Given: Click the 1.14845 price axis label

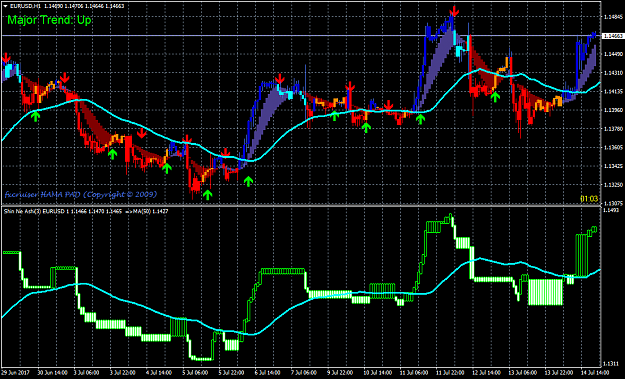Looking at the screenshot, I should click(613, 17).
